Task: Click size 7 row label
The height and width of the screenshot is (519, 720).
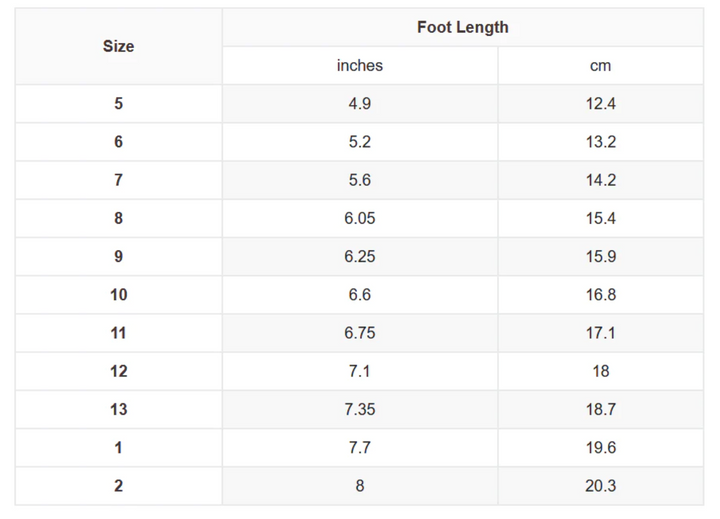Action: (118, 180)
